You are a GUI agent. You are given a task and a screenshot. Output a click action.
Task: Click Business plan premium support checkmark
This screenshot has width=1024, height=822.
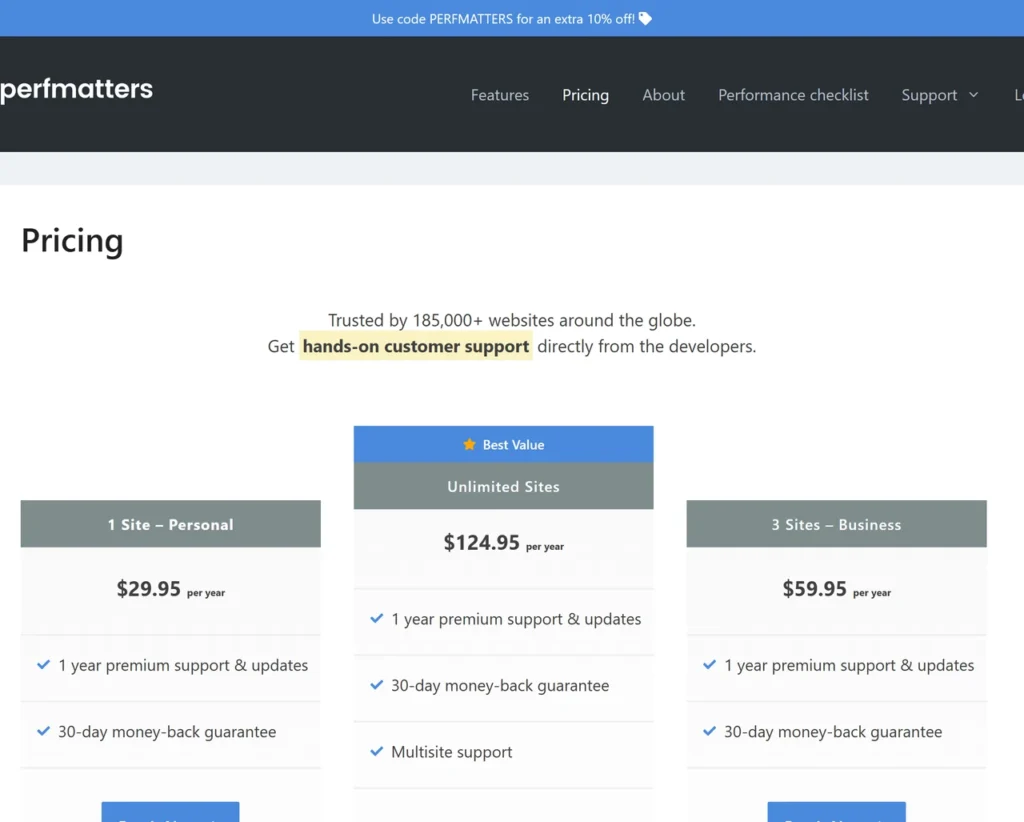710,665
